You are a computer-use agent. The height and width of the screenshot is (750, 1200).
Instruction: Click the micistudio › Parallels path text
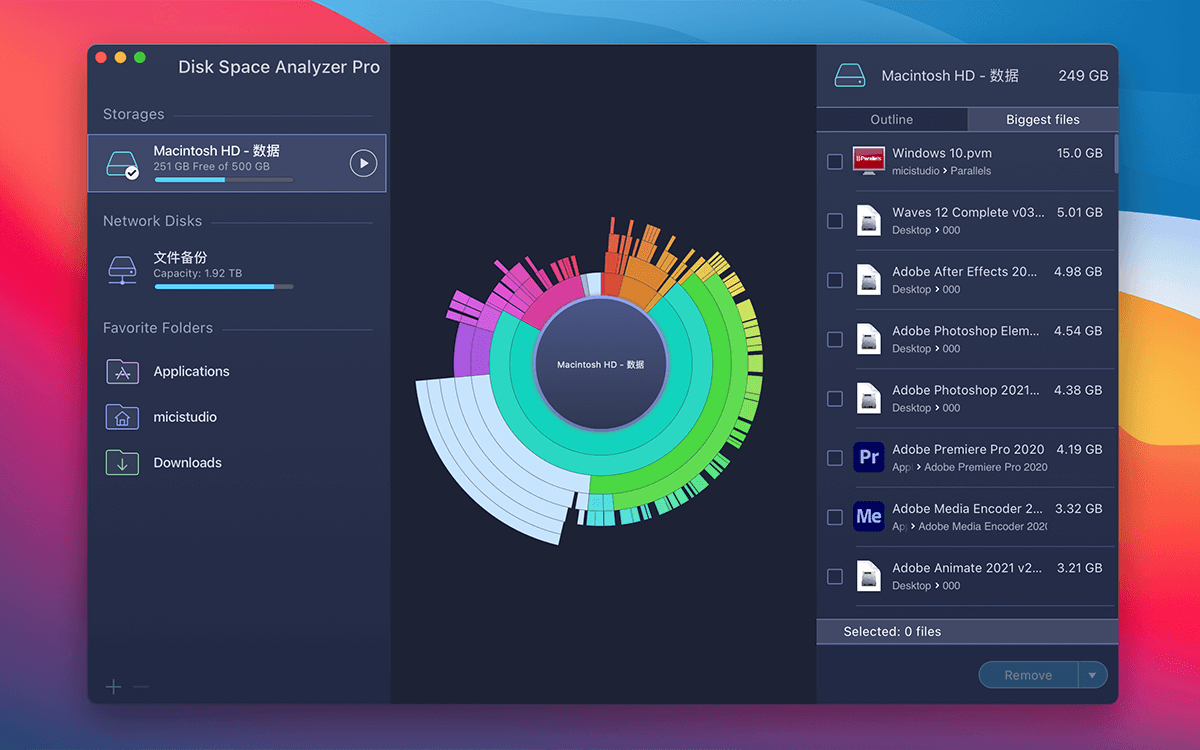[942, 171]
